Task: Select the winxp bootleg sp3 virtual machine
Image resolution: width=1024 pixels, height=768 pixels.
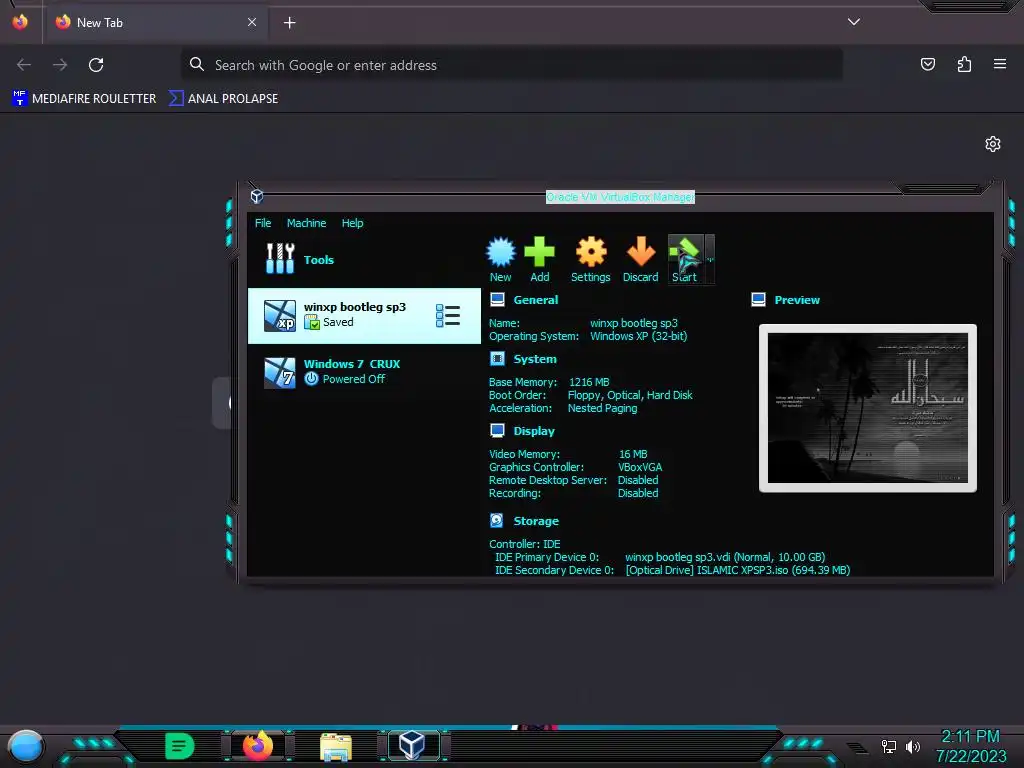Action: tap(364, 315)
